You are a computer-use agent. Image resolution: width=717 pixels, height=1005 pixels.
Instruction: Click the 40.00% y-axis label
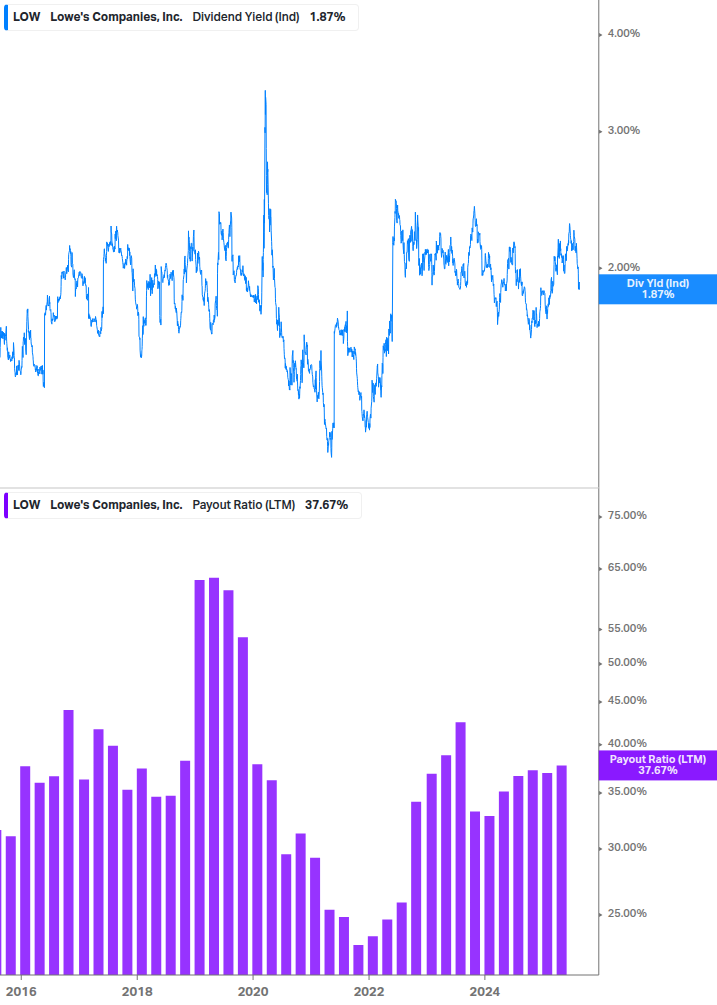[627, 743]
